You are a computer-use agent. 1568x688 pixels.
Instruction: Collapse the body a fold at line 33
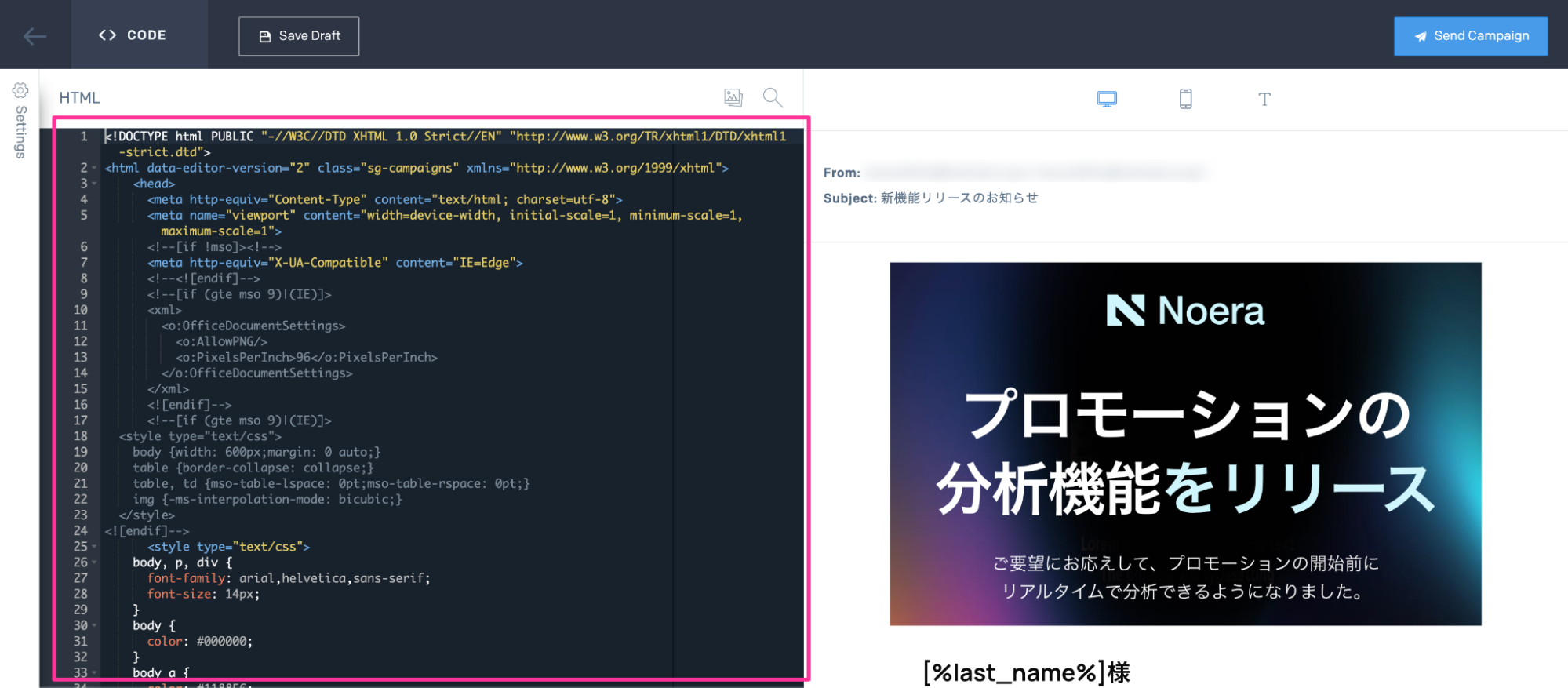(x=94, y=672)
